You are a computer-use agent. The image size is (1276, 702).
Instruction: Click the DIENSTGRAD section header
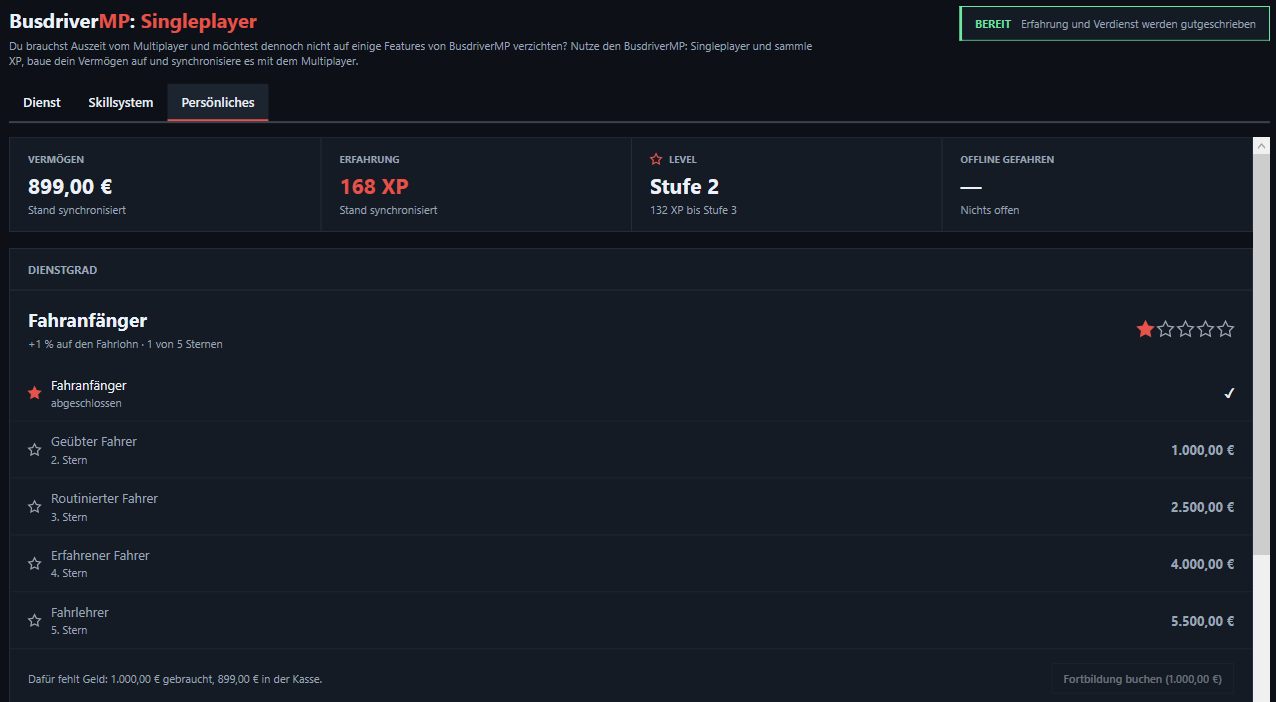62,270
